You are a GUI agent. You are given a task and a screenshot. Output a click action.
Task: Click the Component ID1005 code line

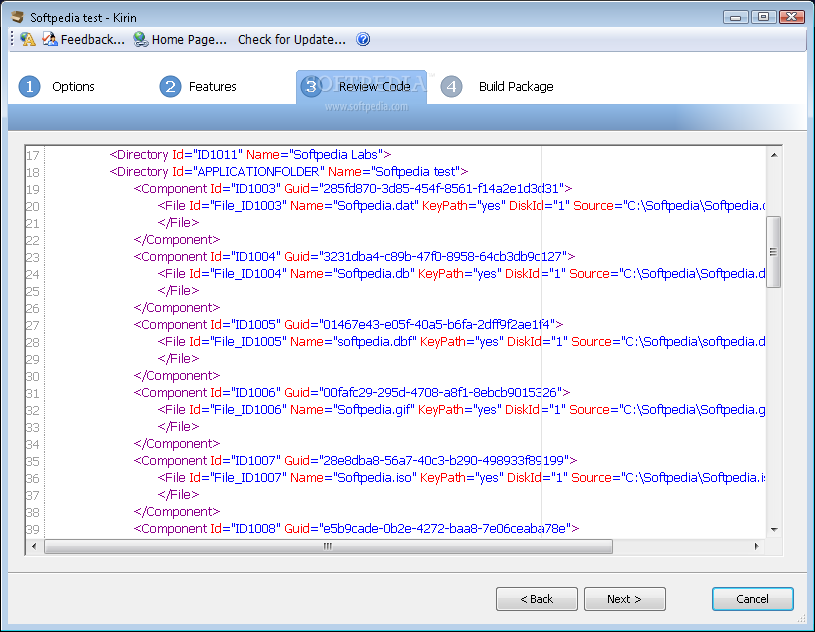click(x=348, y=325)
